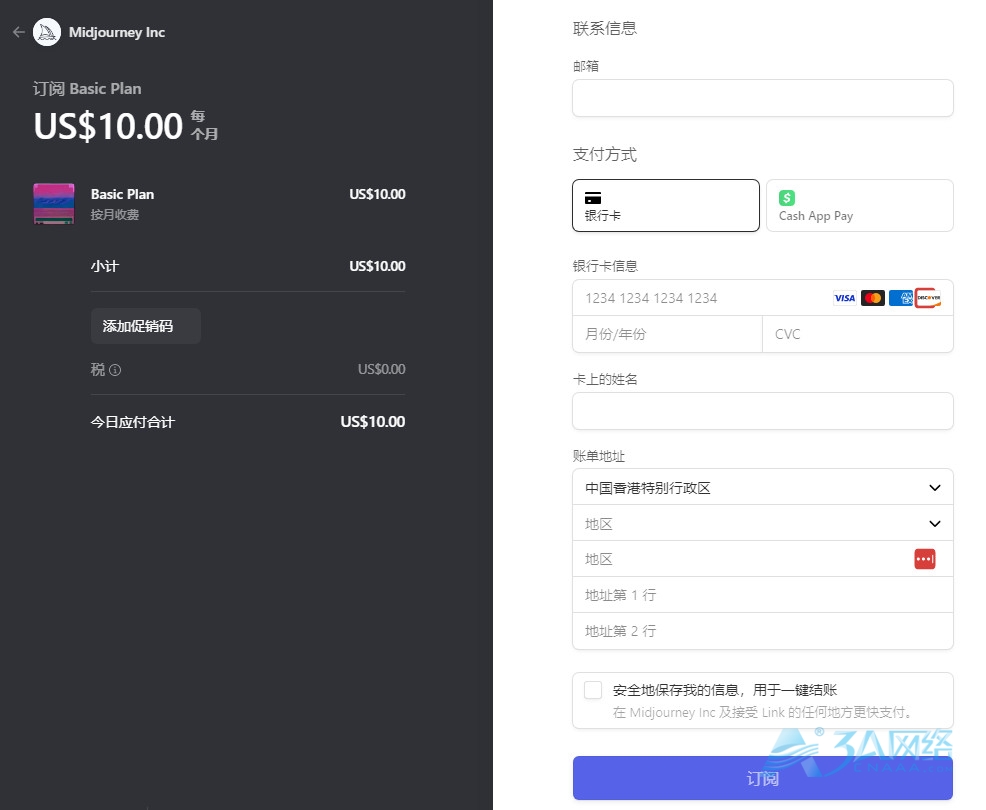Click the Visa card icon
This screenshot has width=986, height=810.
point(845,298)
